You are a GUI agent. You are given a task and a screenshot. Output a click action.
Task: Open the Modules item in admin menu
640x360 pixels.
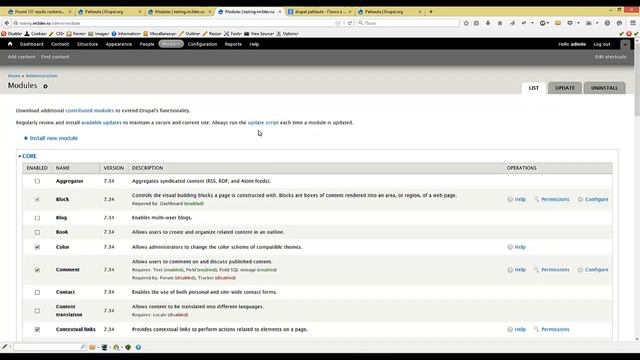click(x=171, y=44)
